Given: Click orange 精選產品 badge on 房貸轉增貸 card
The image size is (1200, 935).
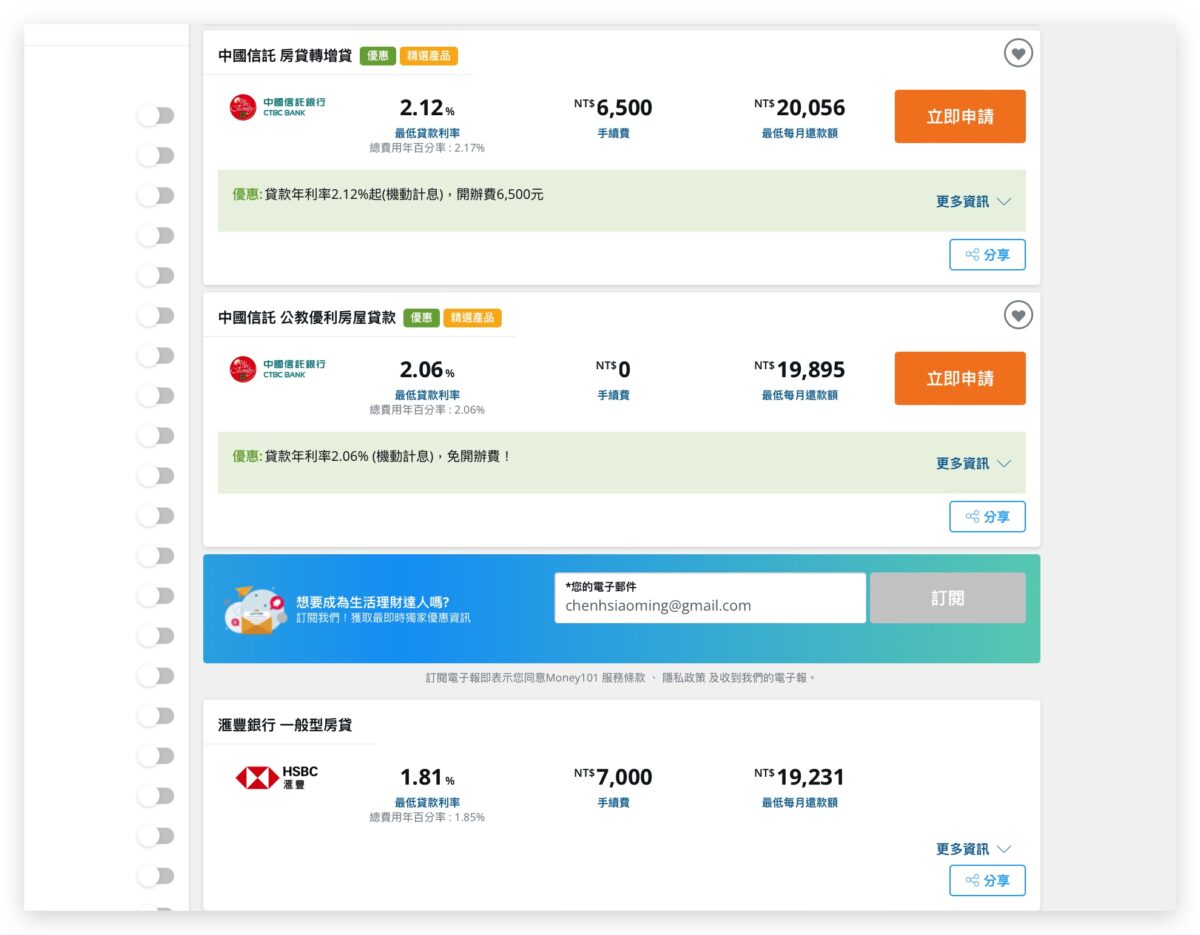Looking at the screenshot, I should 429,56.
